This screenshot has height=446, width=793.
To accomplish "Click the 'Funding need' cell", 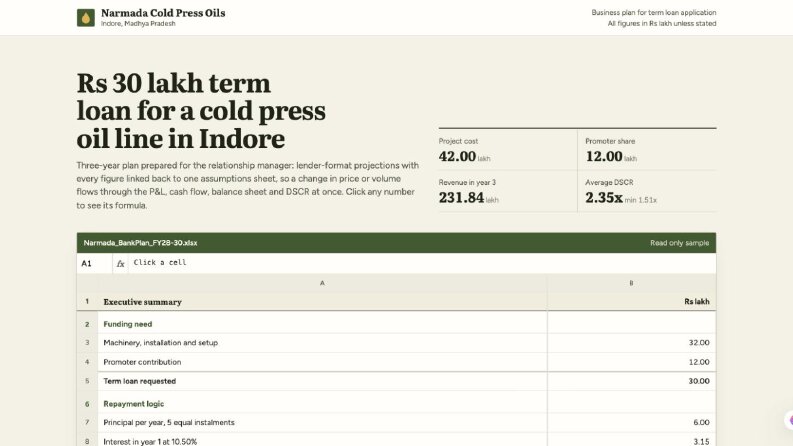I will click(x=322, y=324).
